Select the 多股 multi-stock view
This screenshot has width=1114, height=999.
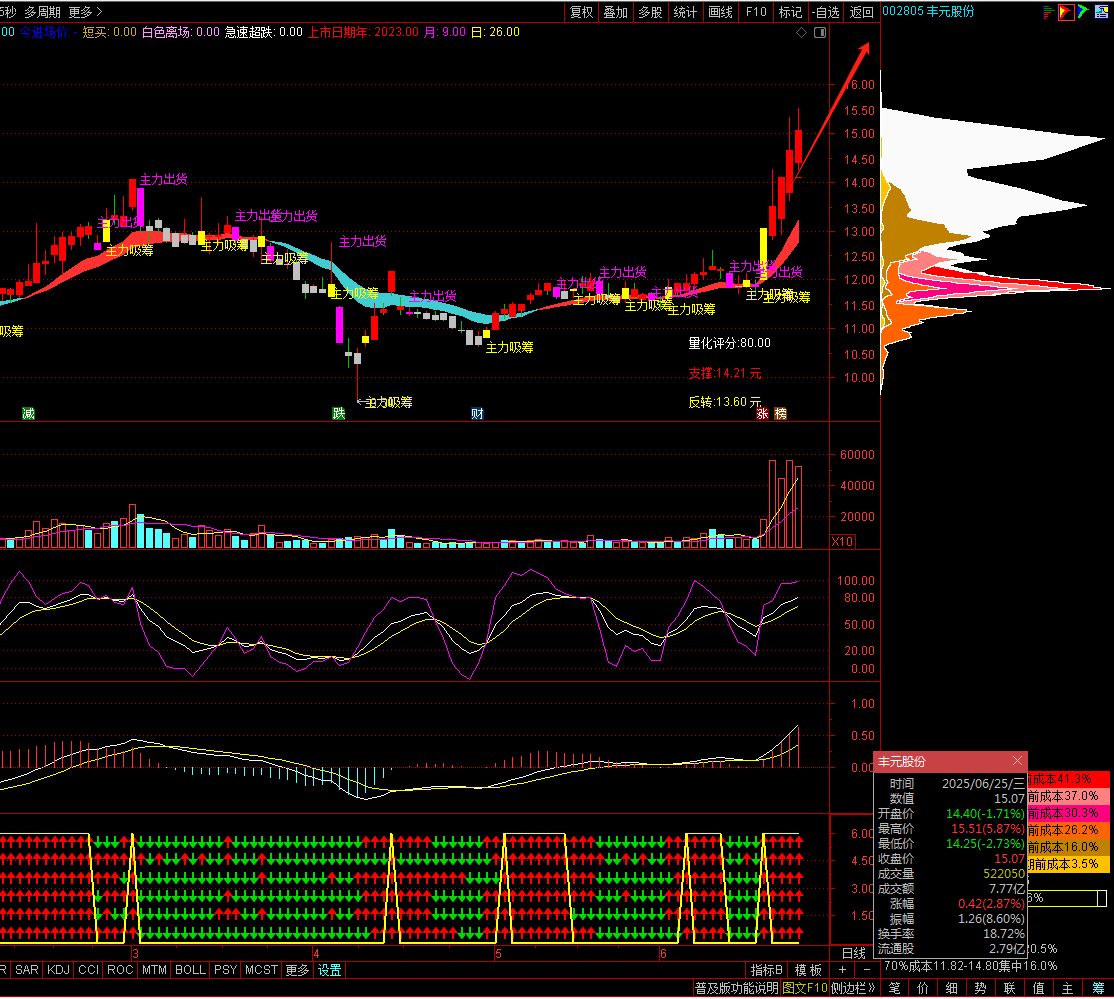(x=650, y=12)
